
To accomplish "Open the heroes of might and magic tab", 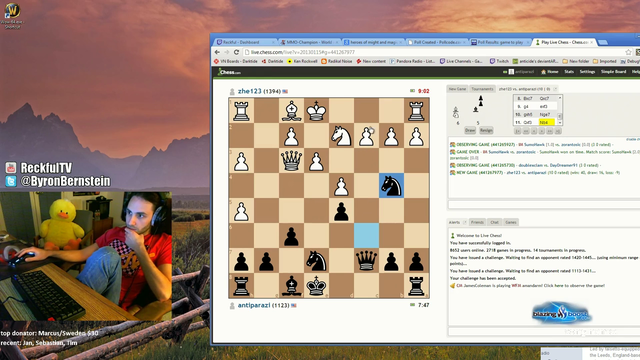I will 372,42.
